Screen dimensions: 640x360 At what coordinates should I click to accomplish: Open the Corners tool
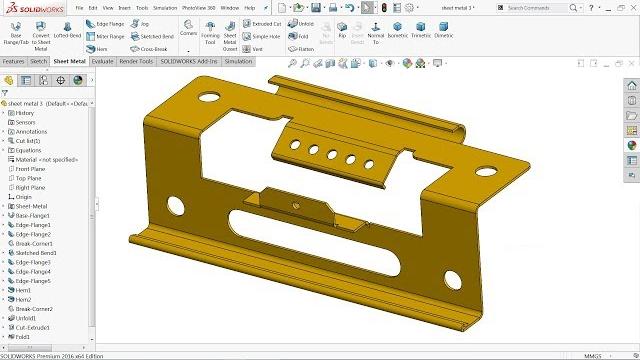[188, 28]
